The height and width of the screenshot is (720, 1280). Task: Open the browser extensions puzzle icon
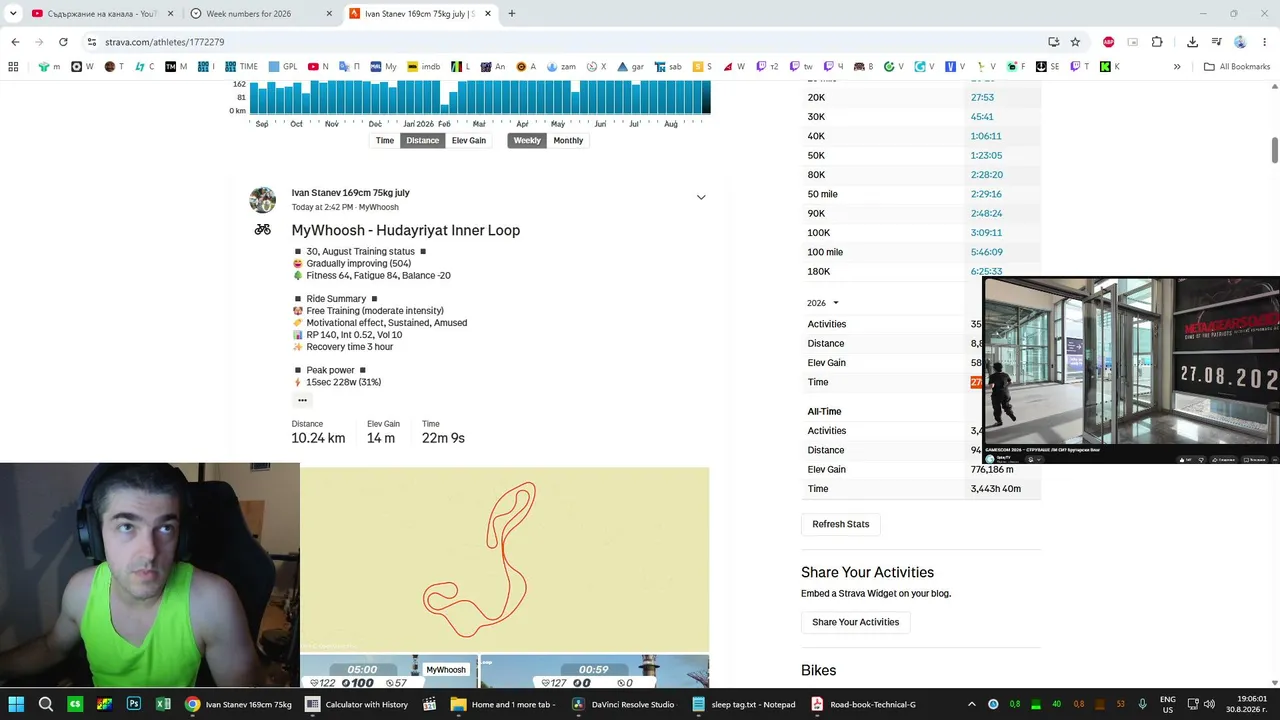1157,42
